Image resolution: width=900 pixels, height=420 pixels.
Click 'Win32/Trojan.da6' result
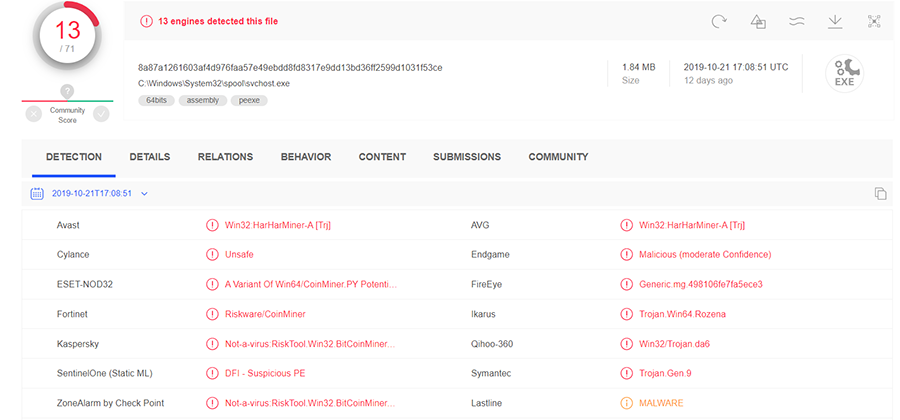[x=675, y=344]
